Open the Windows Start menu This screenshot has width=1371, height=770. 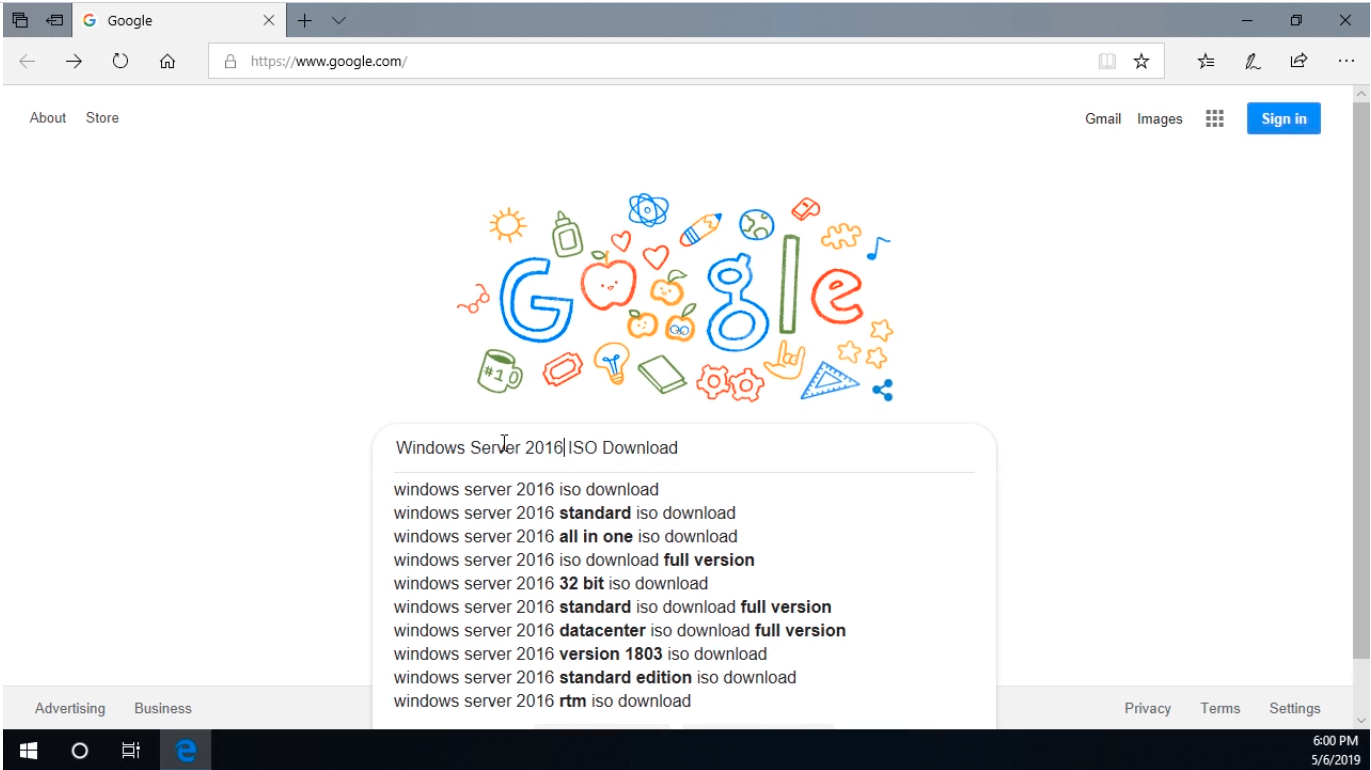(28, 750)
